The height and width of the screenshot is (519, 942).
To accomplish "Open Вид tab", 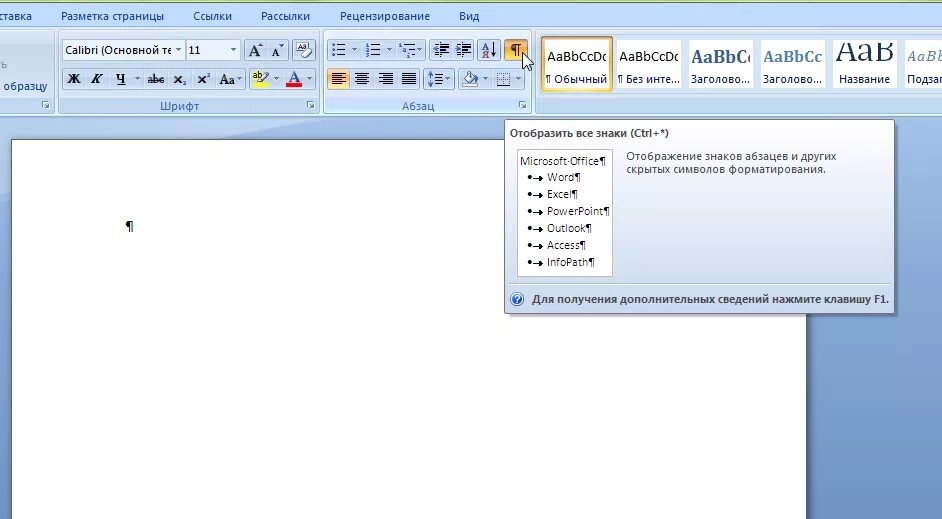I will click(469, 16).
